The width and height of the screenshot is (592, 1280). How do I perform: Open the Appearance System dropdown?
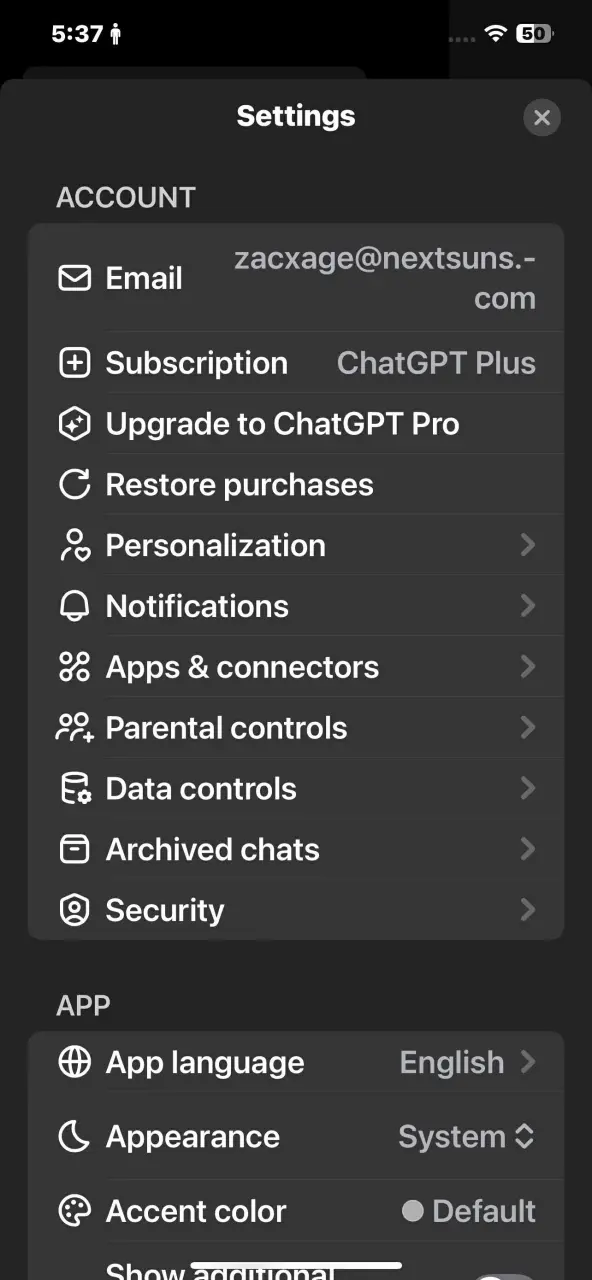pyautogui.click(x=467, y=1137)
